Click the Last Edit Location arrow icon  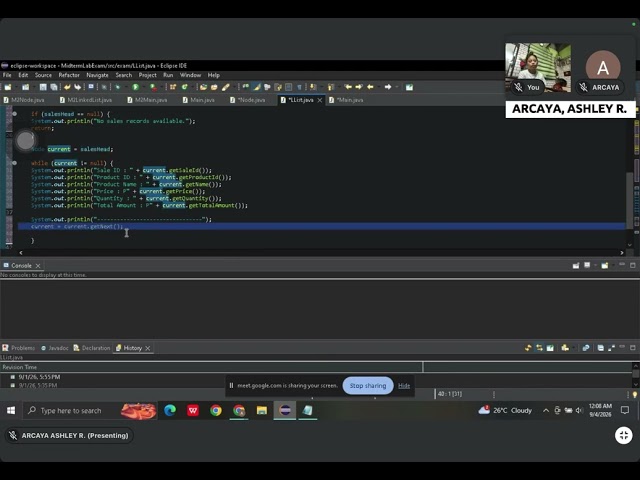click(x=348, y=87)
